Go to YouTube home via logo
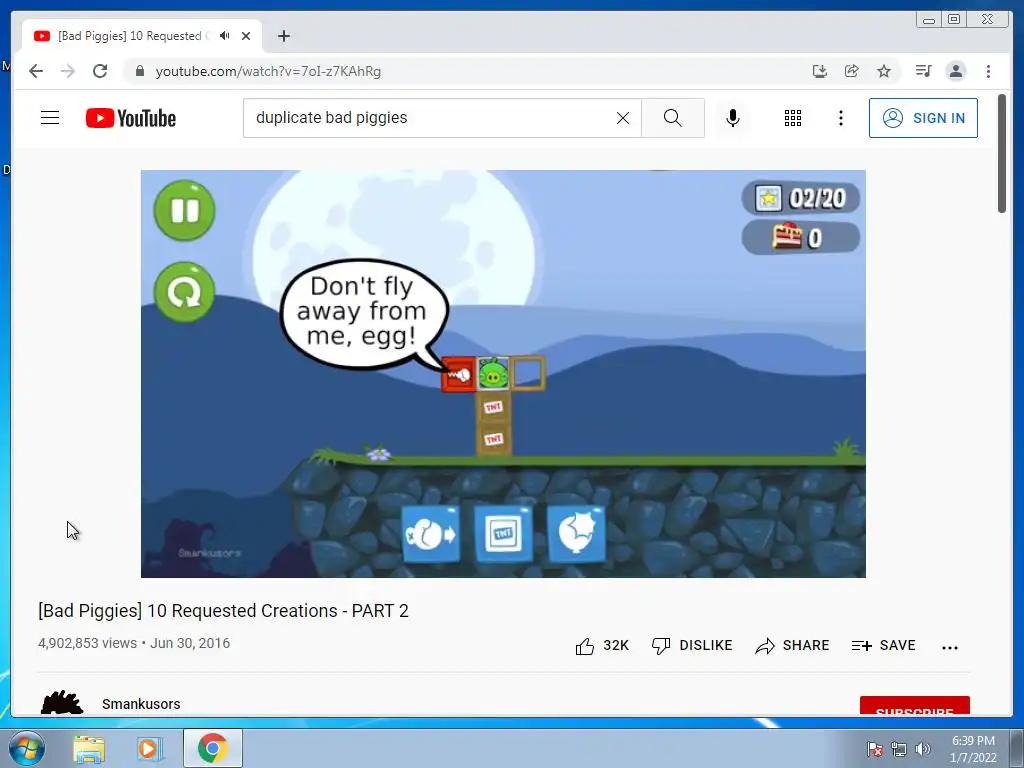 [131, 118]
